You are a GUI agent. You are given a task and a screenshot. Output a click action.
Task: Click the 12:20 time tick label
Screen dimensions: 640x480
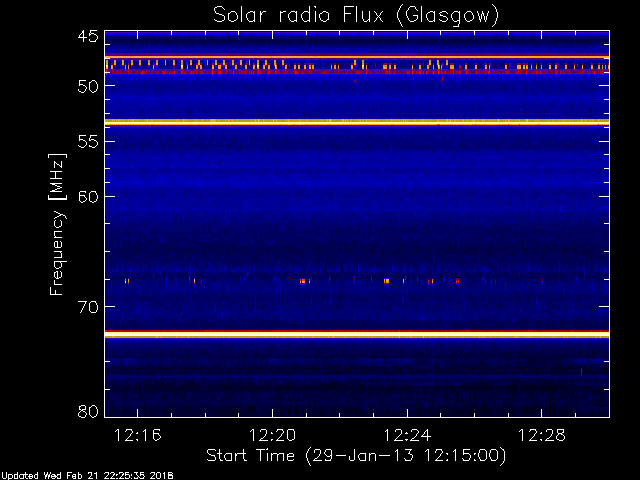click(272, 436)
